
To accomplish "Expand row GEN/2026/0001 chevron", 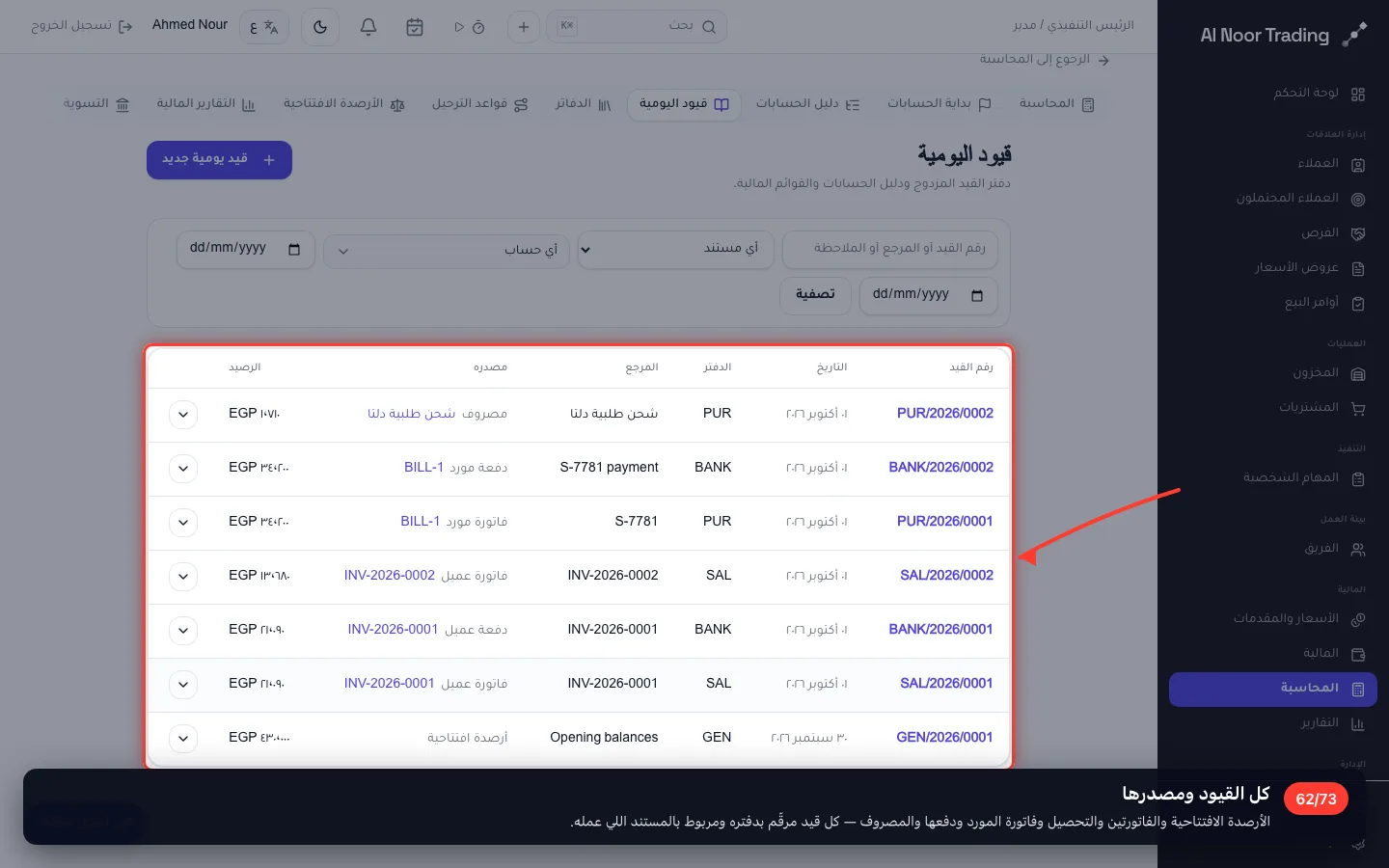I will (183, 739).
